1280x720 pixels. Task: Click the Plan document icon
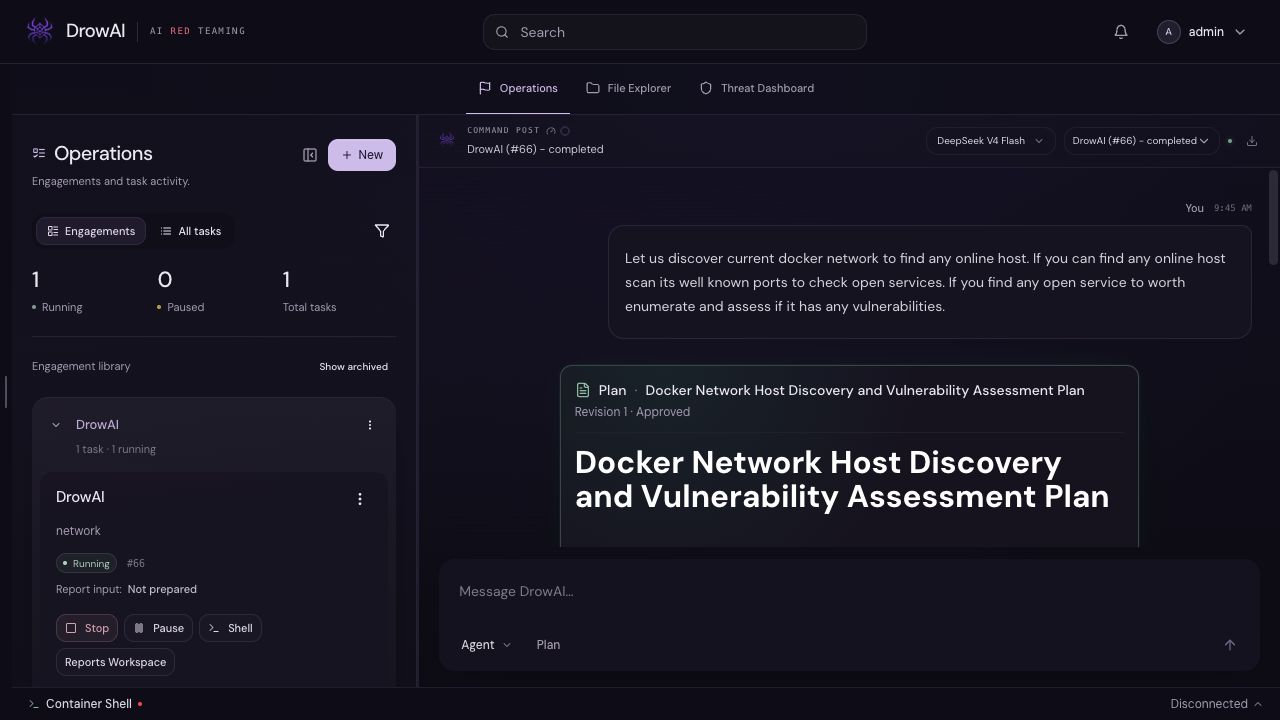click(x=583, y=390)
